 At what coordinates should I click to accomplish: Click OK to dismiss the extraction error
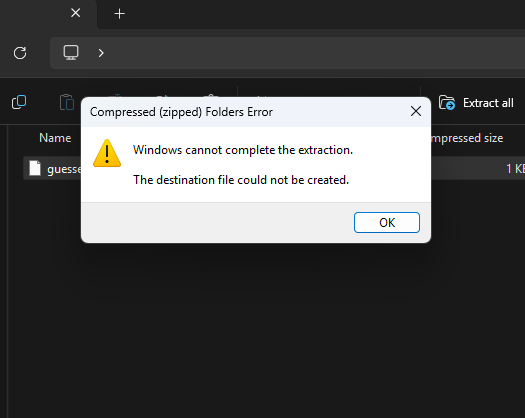pos(387,222)
